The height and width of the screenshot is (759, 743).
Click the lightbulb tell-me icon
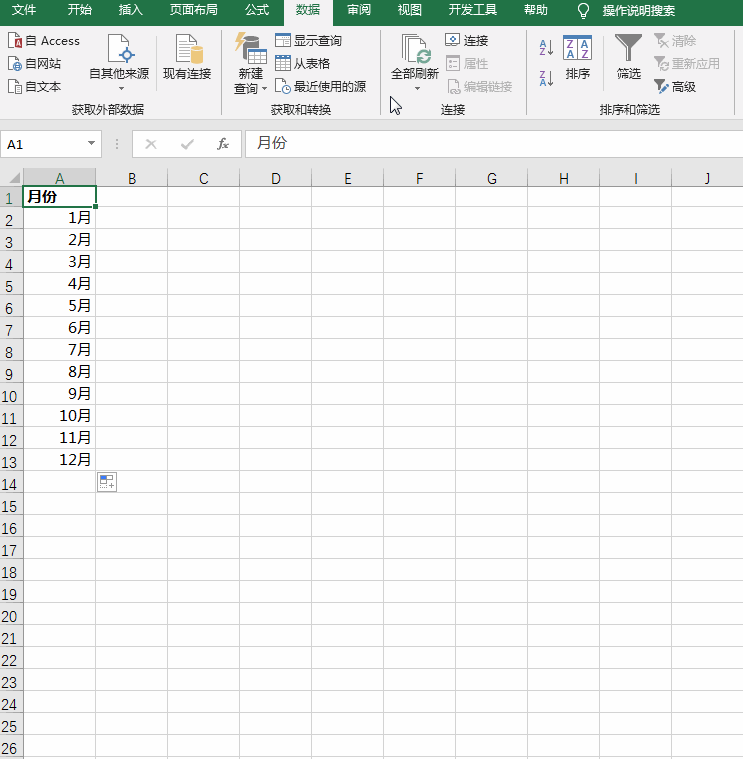(x=584, y=11)
